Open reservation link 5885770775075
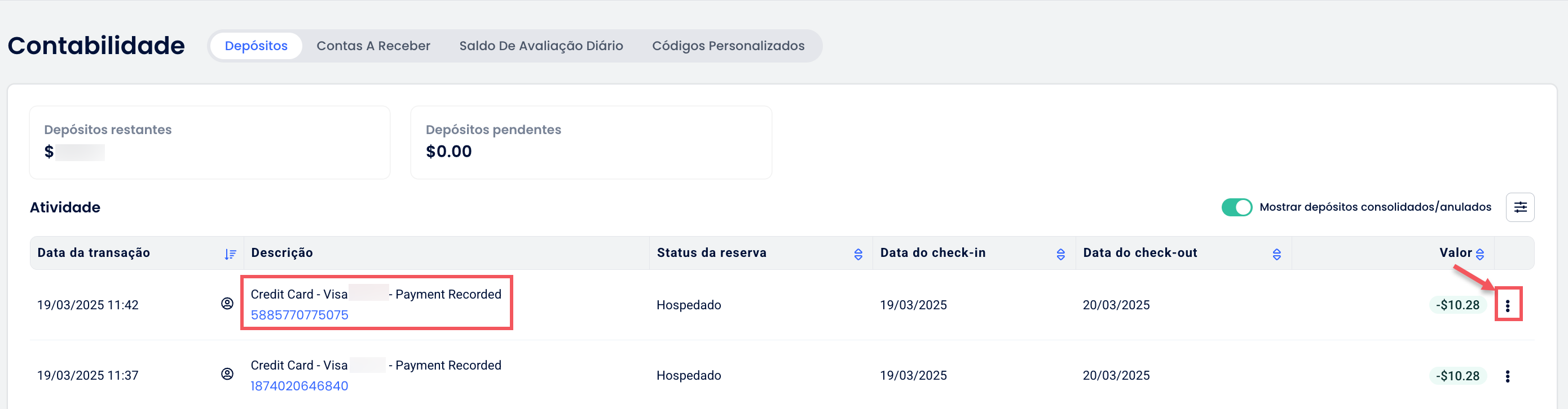 299,315
